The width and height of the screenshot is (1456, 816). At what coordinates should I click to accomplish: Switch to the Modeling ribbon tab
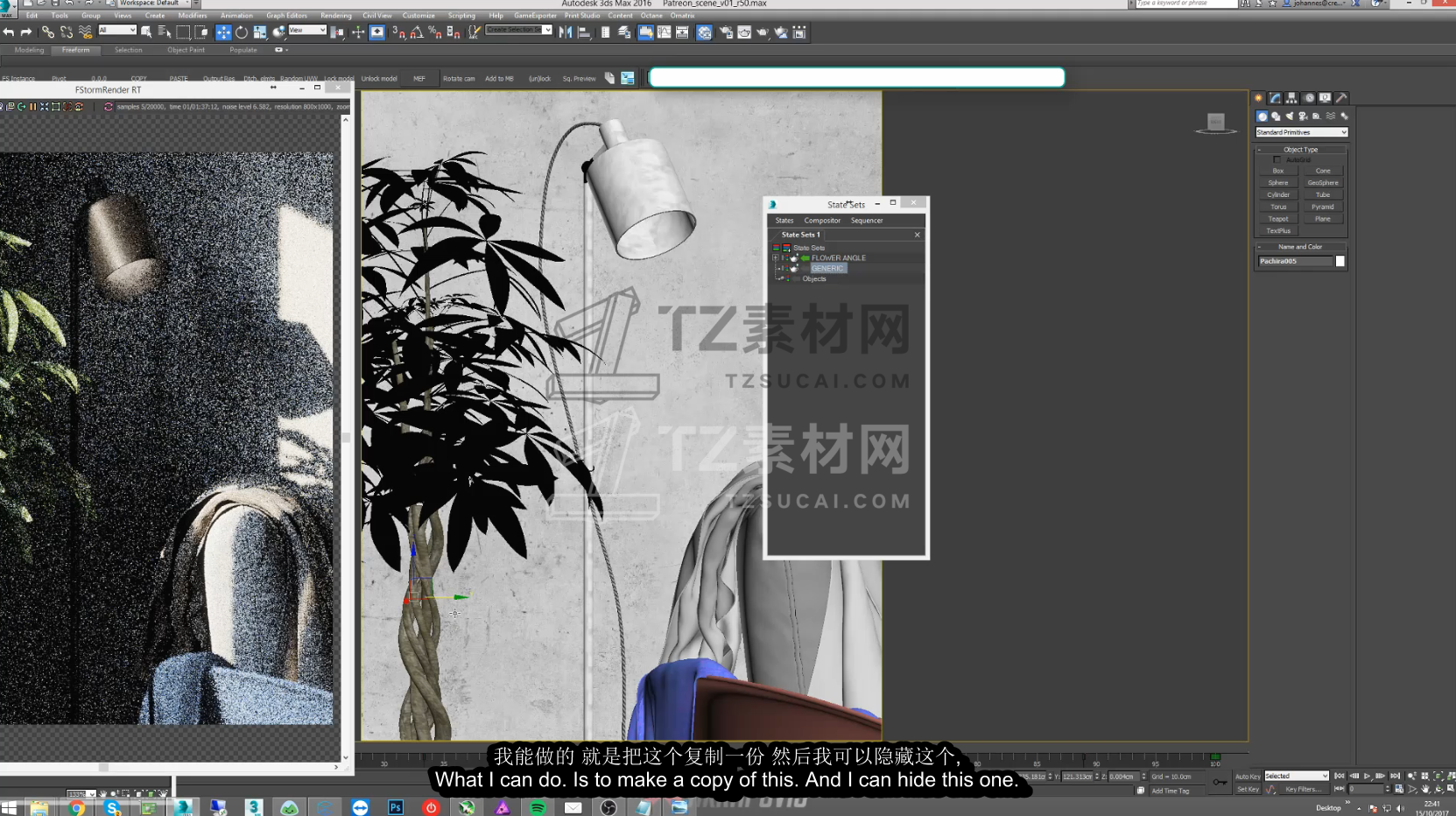pyautogui.click(x=29, y=50)
